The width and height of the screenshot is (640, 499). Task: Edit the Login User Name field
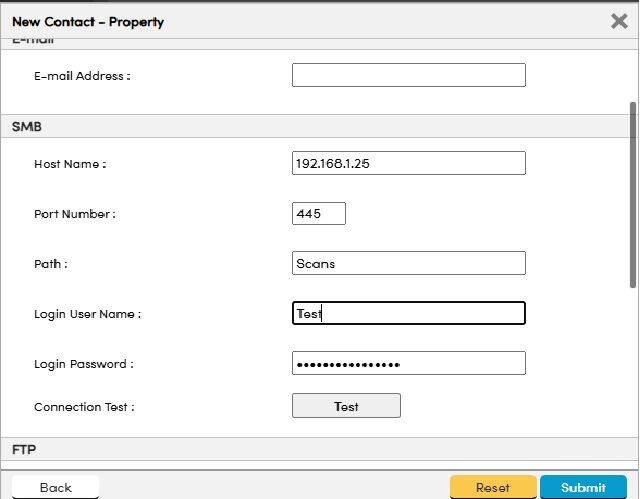(408, 313)
